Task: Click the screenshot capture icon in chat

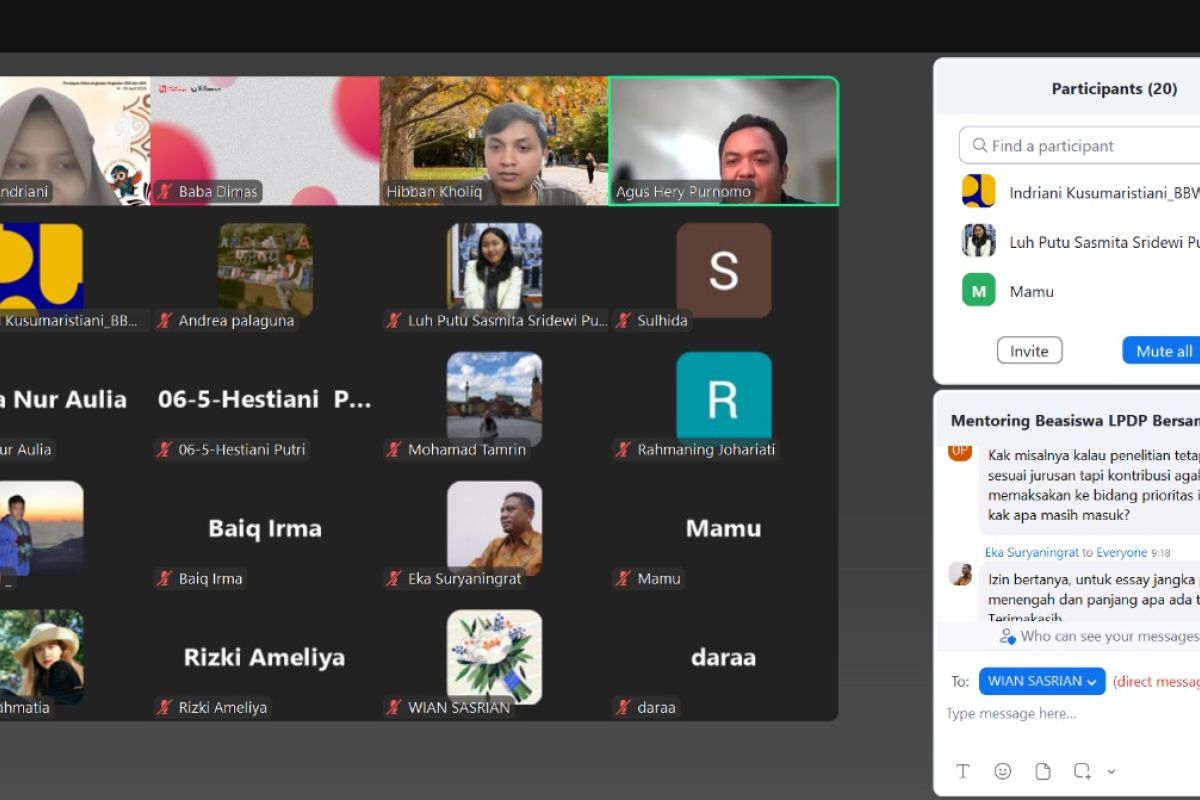Action: (x=1082, y=771)
